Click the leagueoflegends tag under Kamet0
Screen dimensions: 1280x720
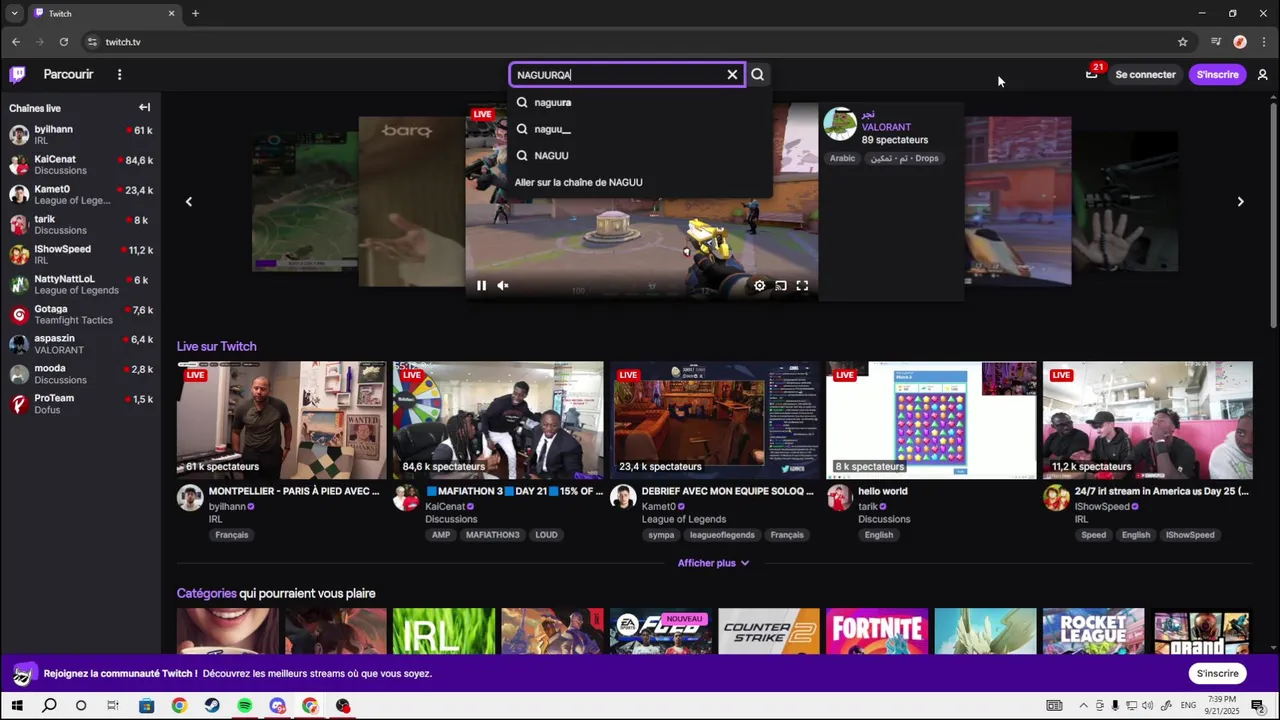tap(722, 535)
